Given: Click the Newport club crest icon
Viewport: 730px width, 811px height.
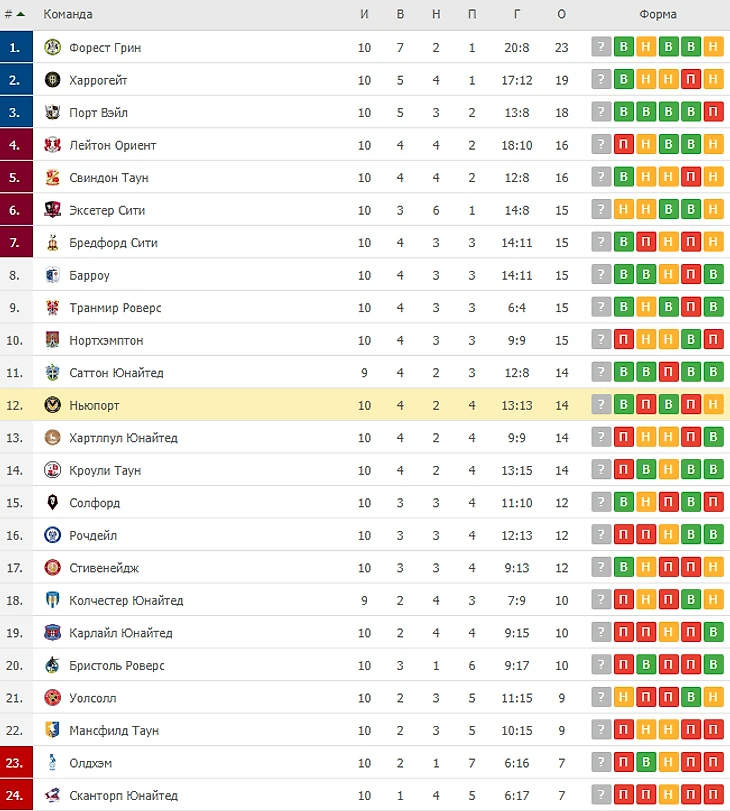Looking at the screenshot, I should pyautogui.click(x=53, y=405).
